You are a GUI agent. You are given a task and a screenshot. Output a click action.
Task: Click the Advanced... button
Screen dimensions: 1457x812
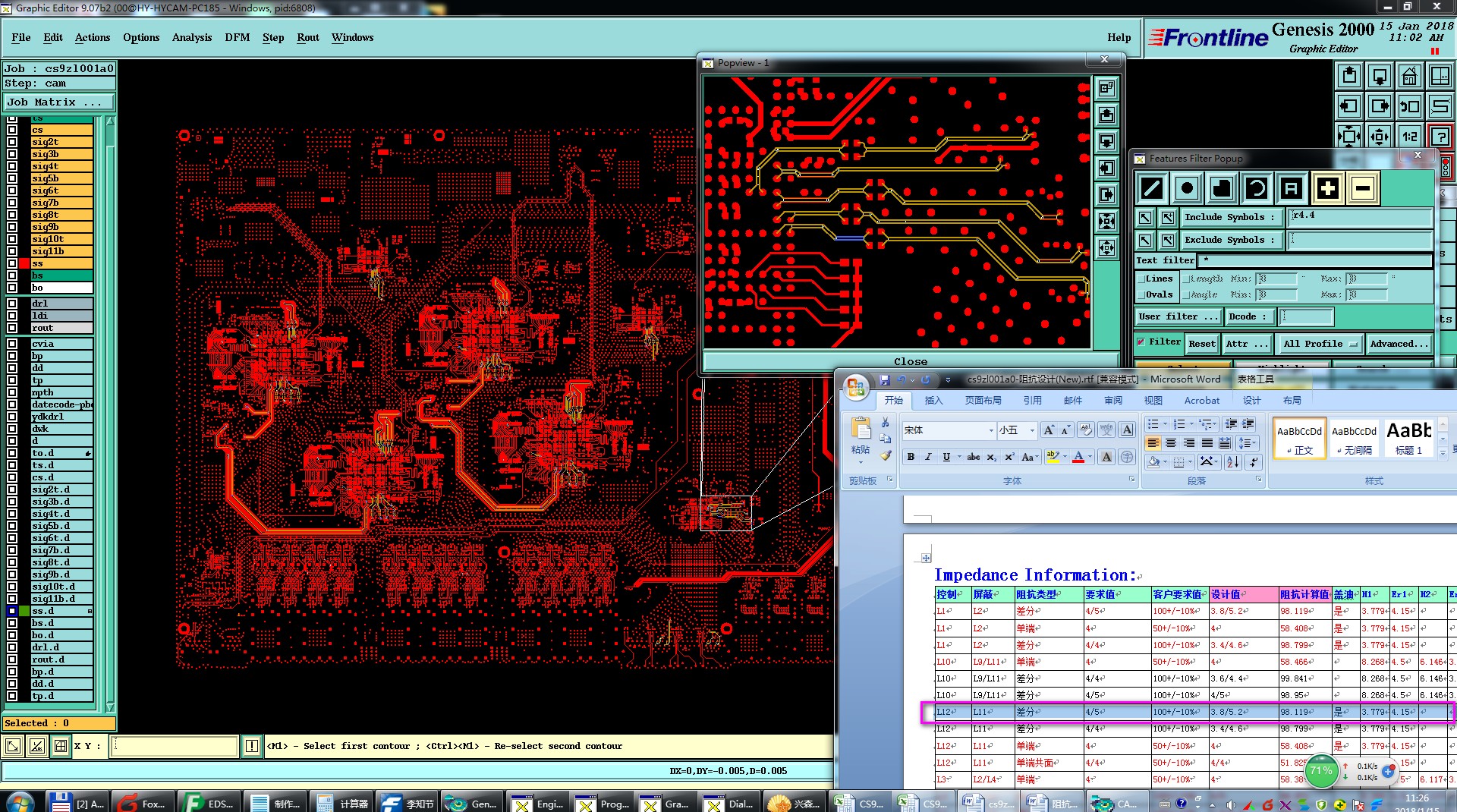tap(1399, 344)
